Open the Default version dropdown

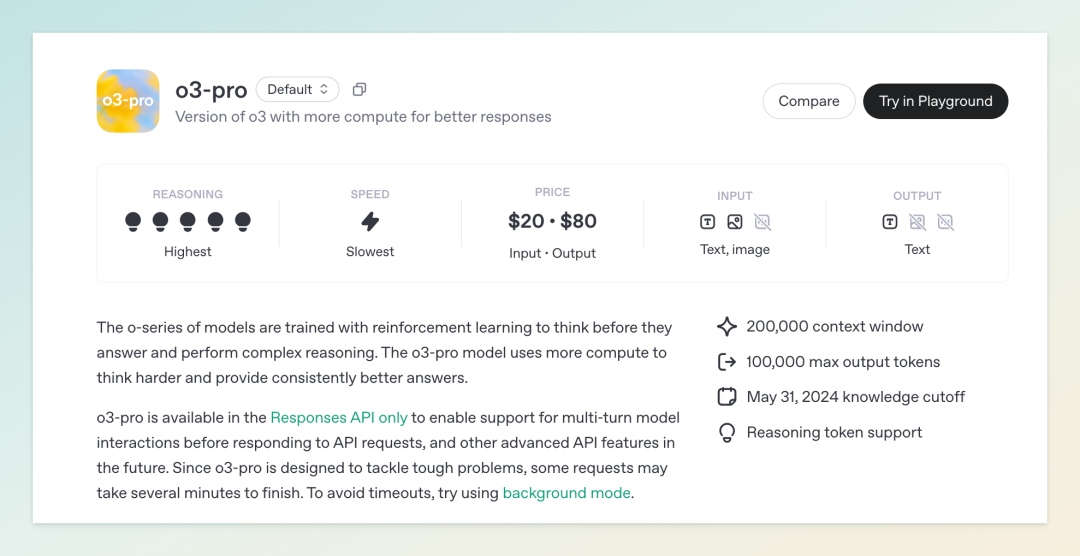point(298,90)
